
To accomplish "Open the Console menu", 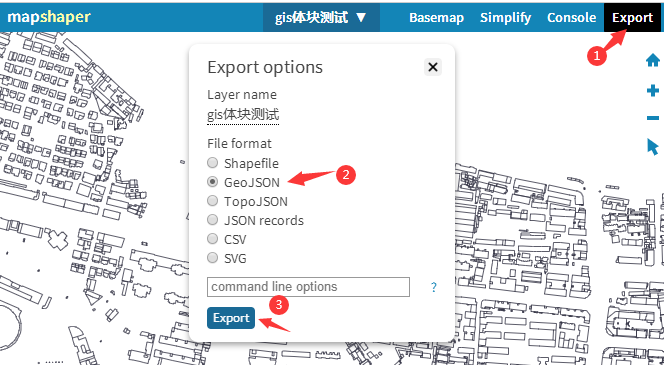I will point(572,18).
